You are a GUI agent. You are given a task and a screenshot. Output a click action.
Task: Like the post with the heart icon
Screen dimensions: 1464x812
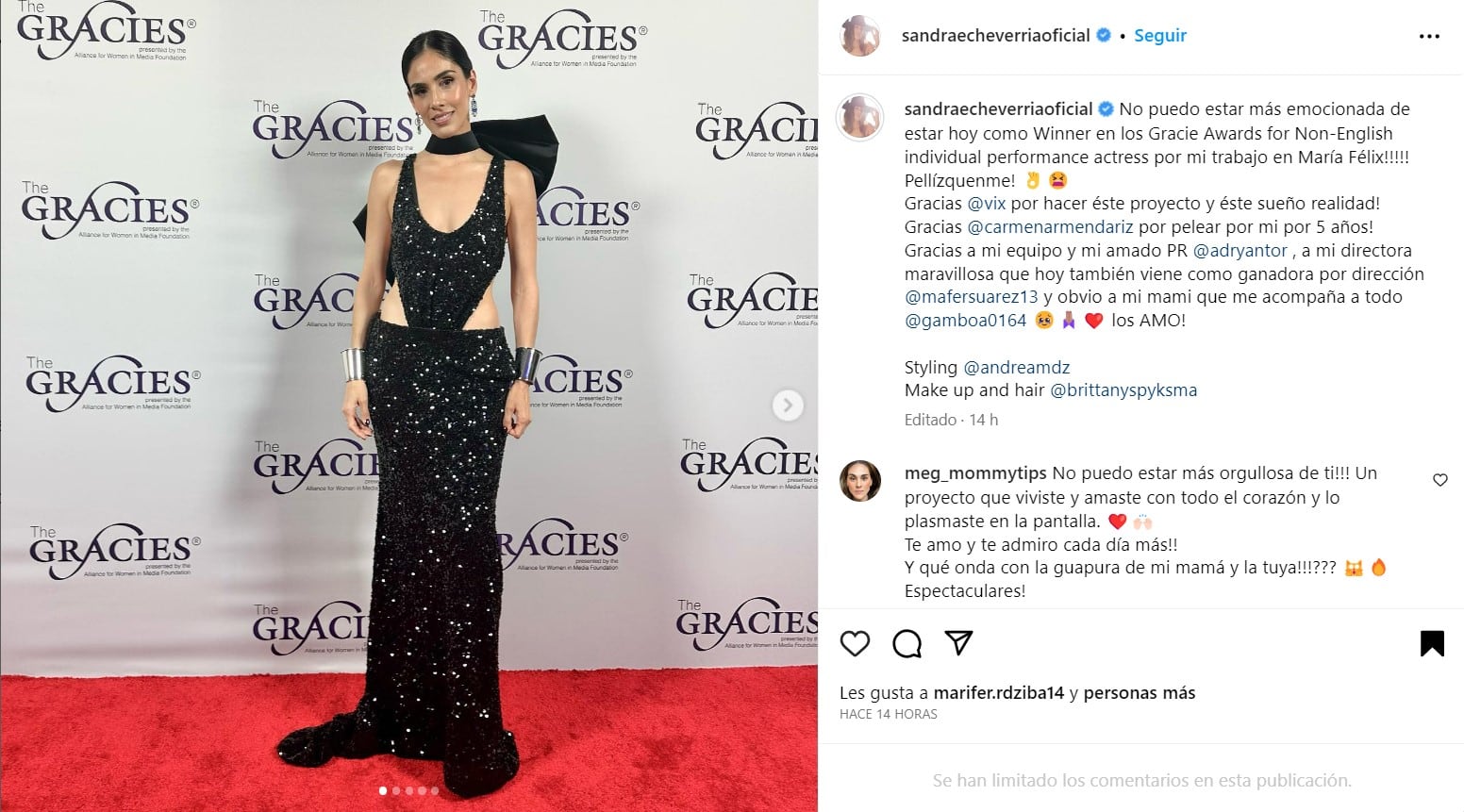coord(855,643)
